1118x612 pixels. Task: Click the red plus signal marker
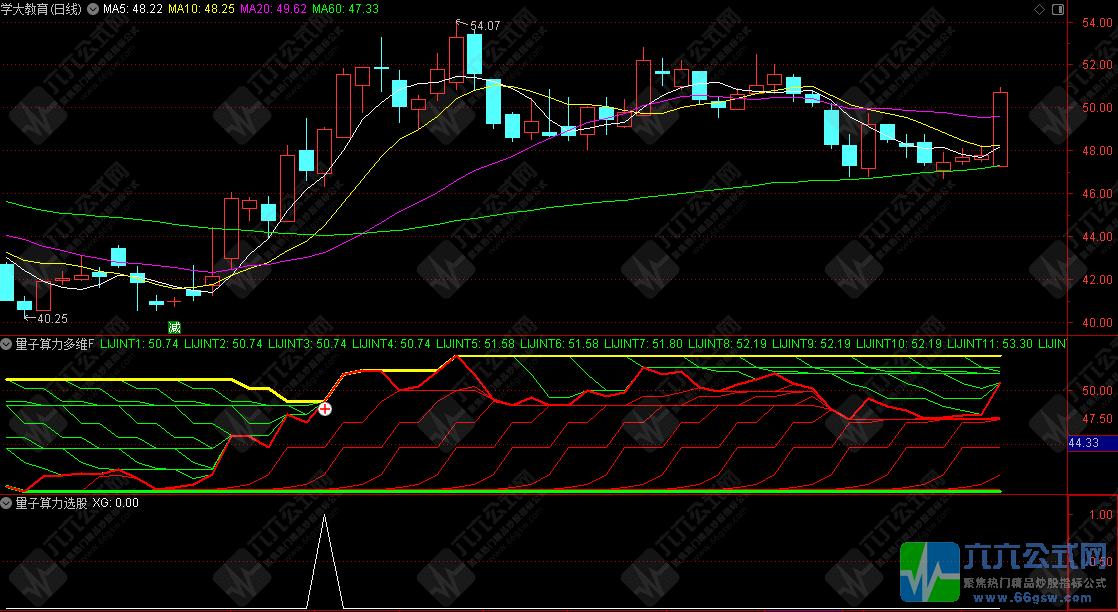tap(324, 408)
